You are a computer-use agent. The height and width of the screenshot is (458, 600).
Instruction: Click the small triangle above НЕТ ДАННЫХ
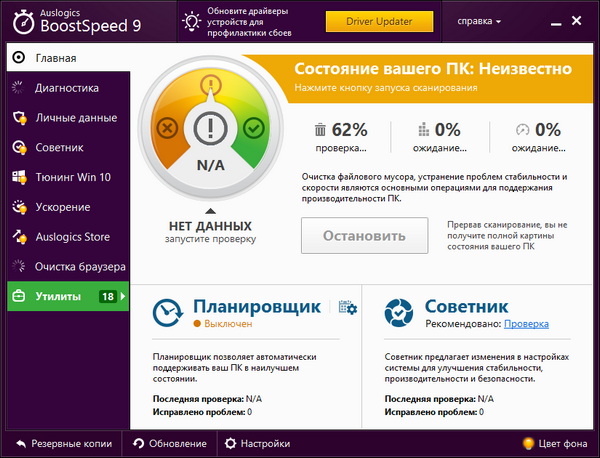(210, 211)
